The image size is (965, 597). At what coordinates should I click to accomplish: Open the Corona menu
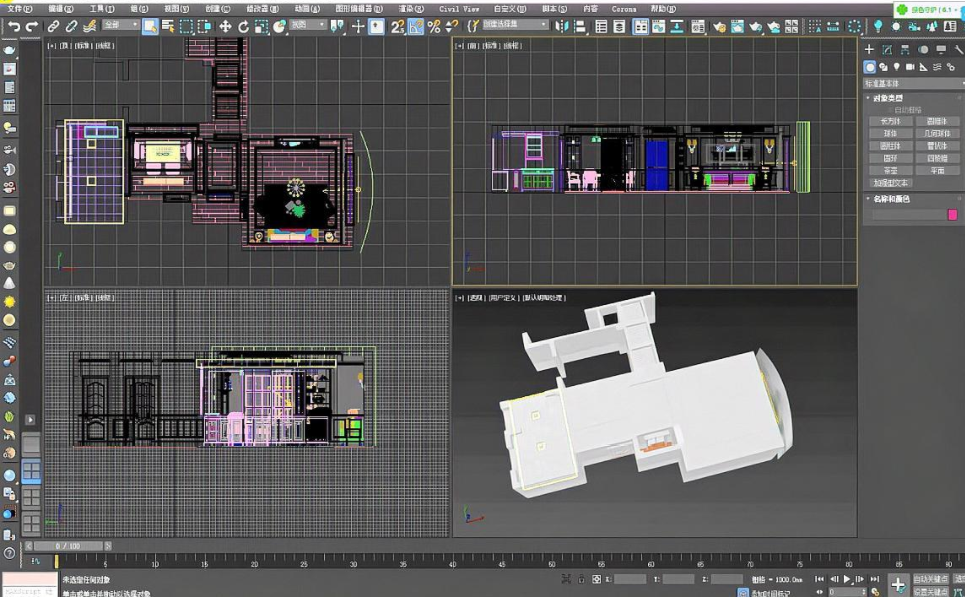coord(623,8)
